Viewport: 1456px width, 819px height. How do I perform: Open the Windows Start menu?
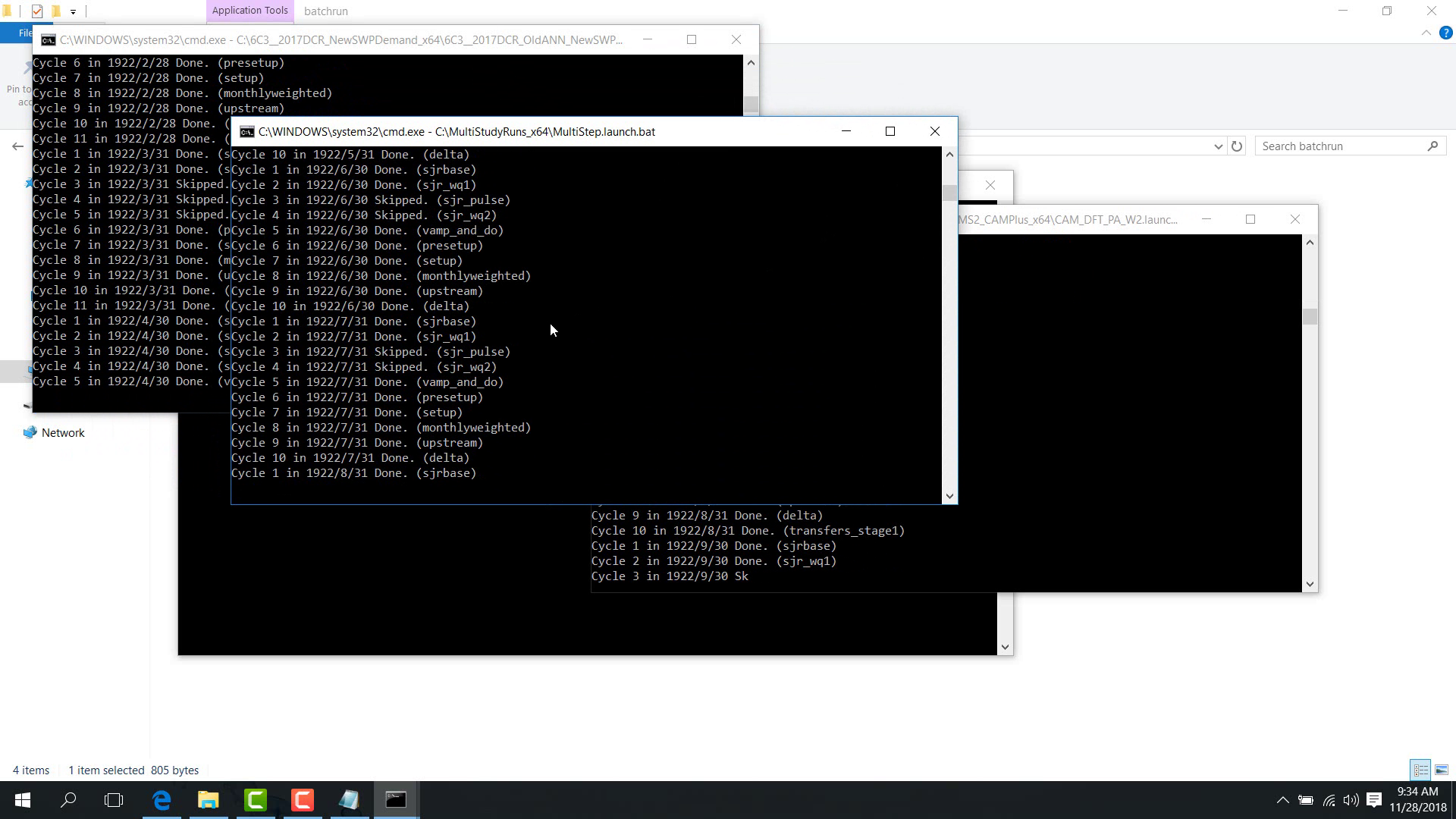[22, 800]
